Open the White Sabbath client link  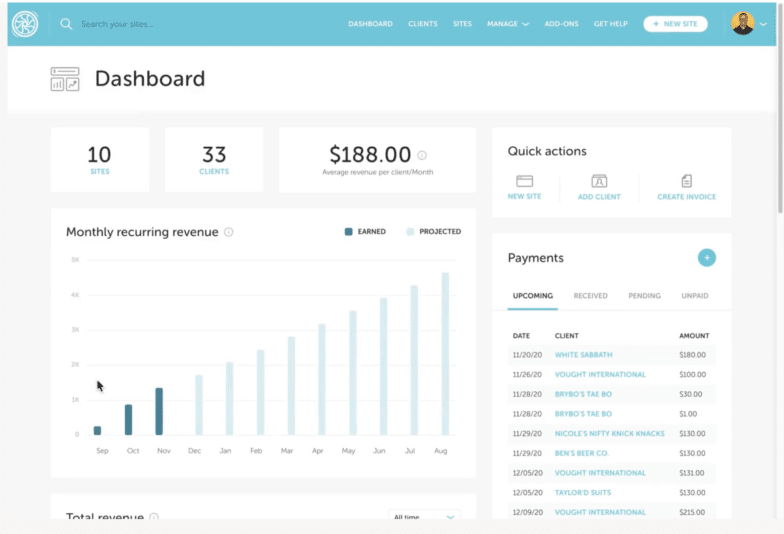pos(583,355)
